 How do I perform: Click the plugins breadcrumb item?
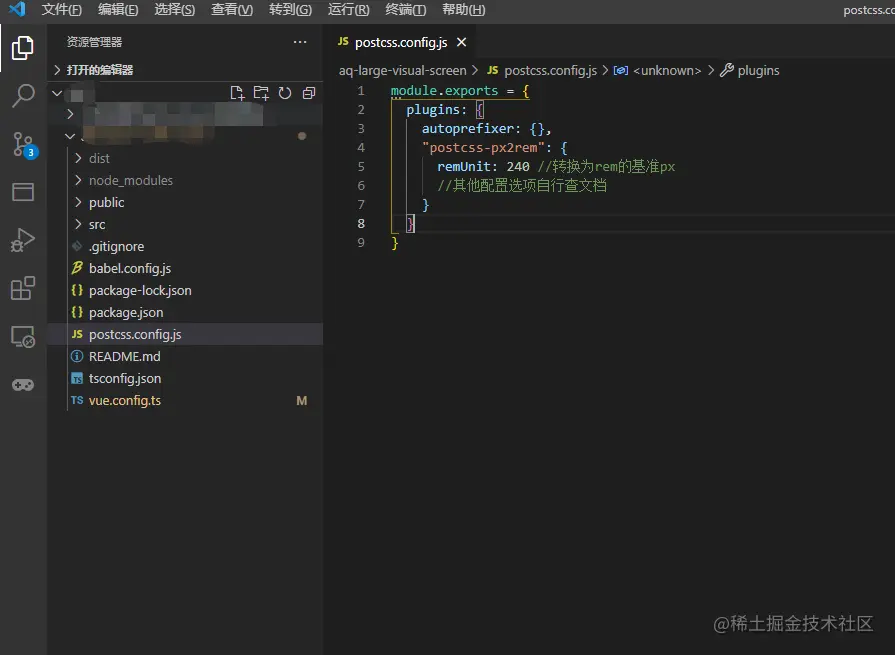tap(758, 70)
